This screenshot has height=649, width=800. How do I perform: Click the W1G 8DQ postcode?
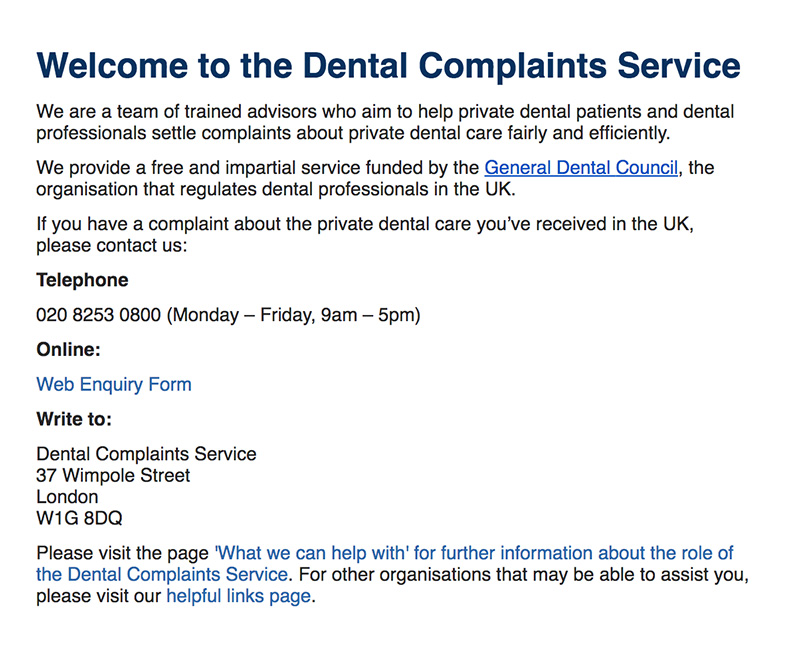[x=79, y=518]
